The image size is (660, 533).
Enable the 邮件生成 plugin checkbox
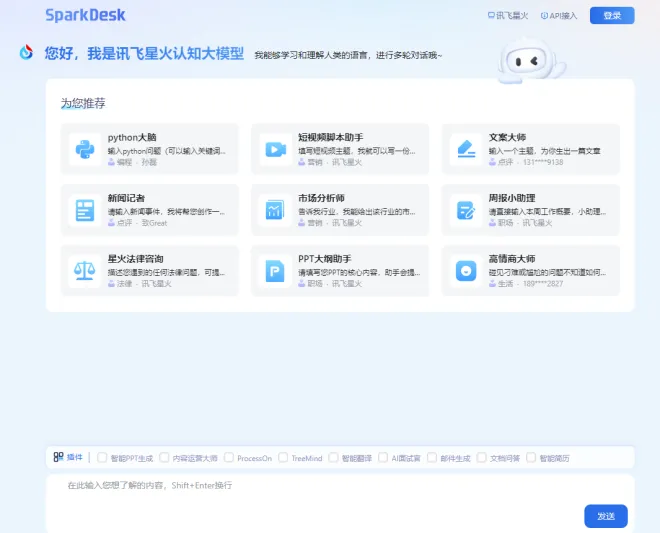click(432, 457)
